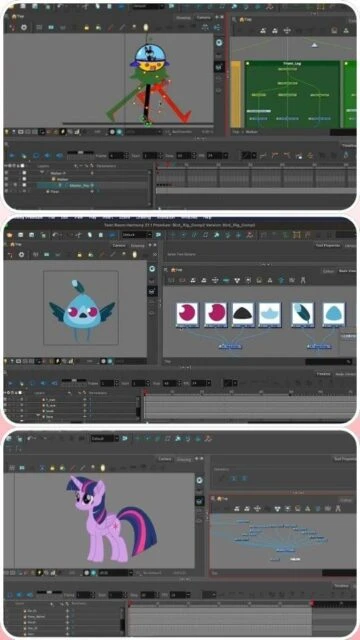Open the Default workspace dropdown in the Bird_Rig window
Viewport: 360px width, 640px height.
(x=136, y=235)
